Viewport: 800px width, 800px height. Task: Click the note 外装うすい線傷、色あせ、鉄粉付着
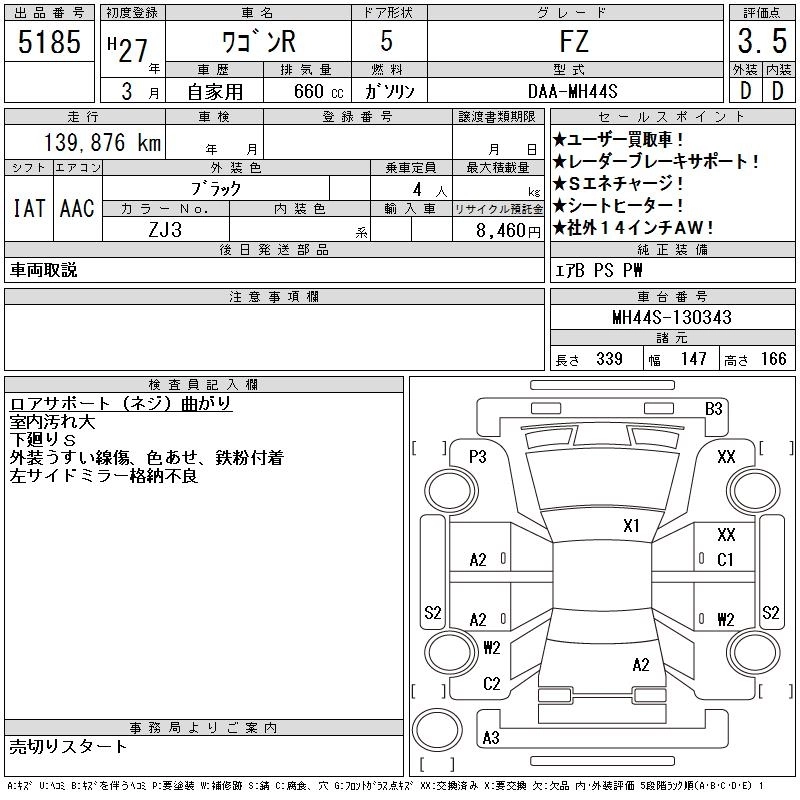(x=146, y=458)
